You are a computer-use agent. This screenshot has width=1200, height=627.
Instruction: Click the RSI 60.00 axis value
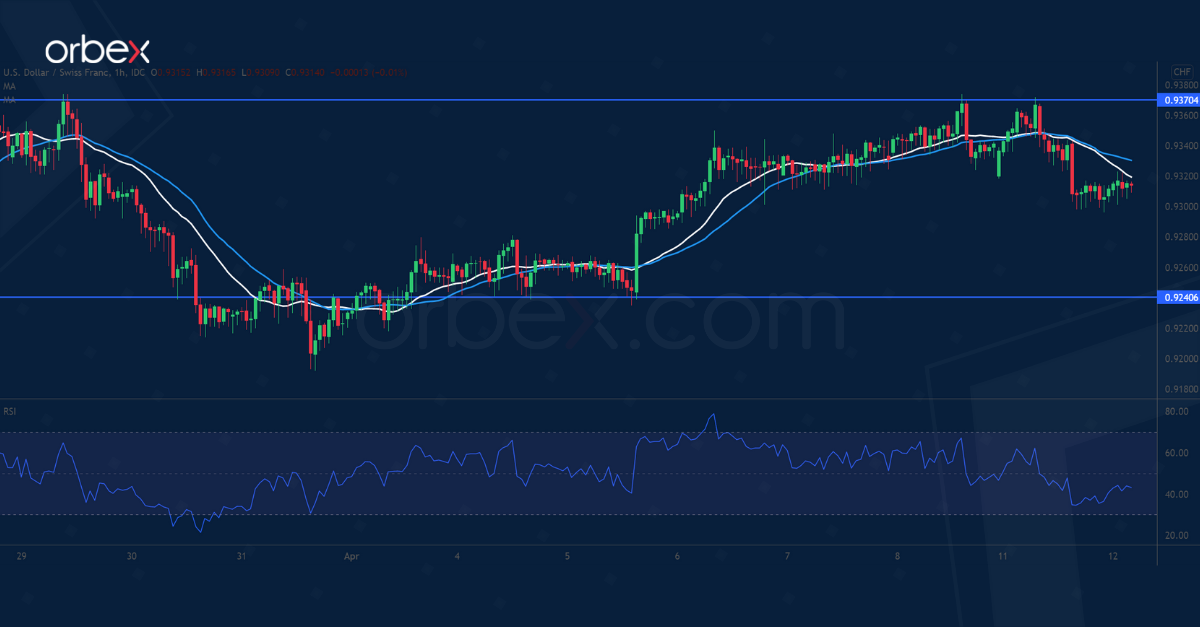[x=1176, y=453]
